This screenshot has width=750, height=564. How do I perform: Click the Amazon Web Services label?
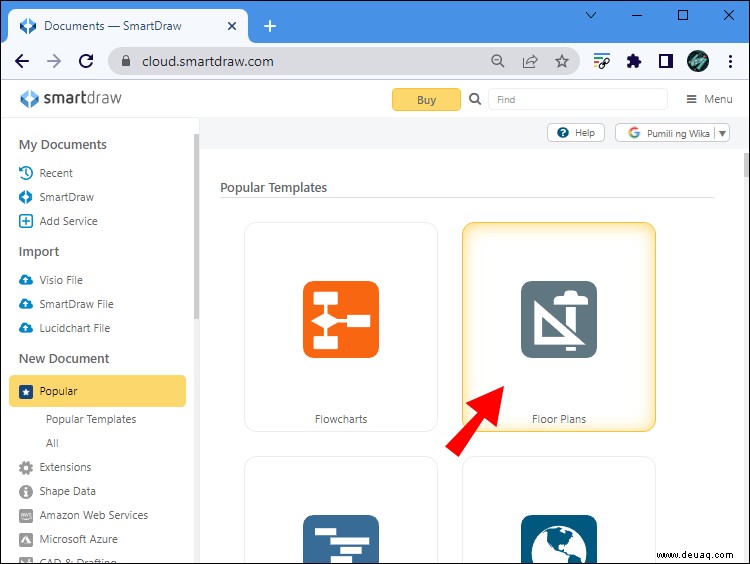(94, 515)
